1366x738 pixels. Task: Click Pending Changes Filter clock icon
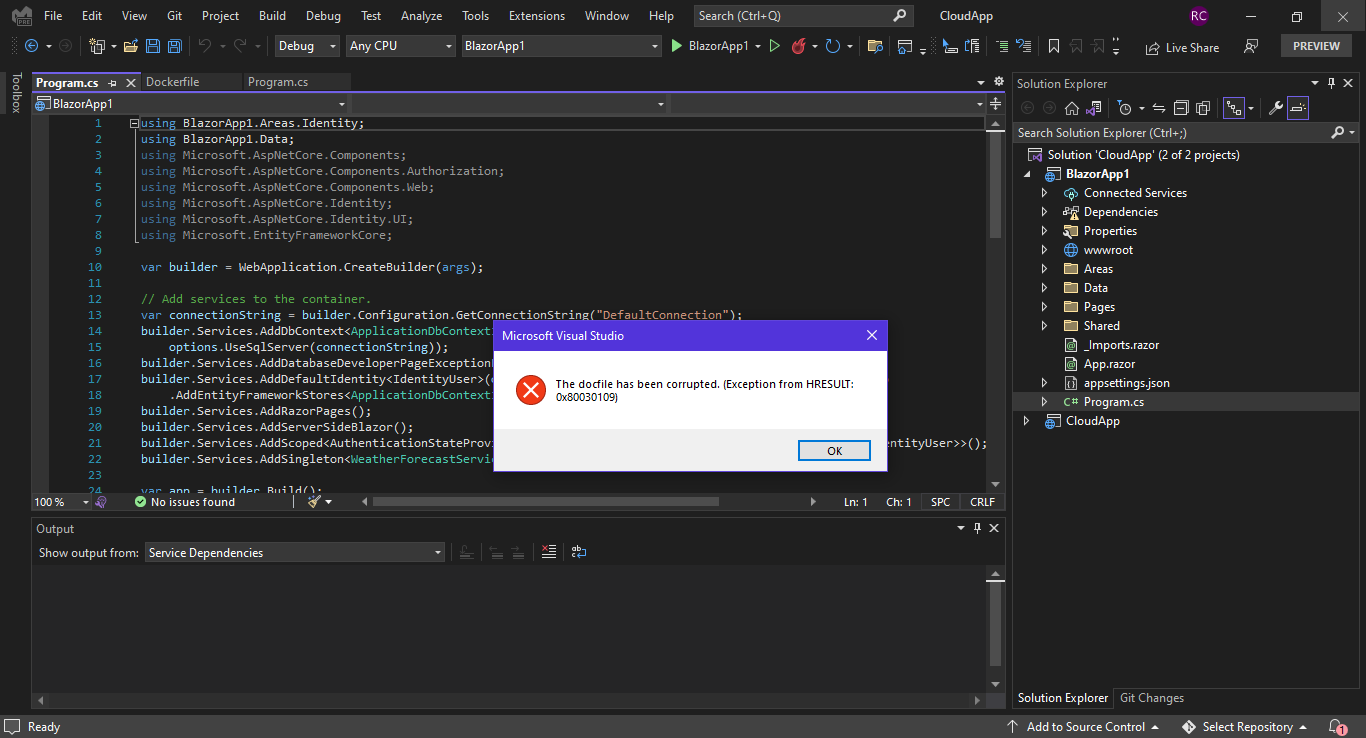pos(1126,108)
